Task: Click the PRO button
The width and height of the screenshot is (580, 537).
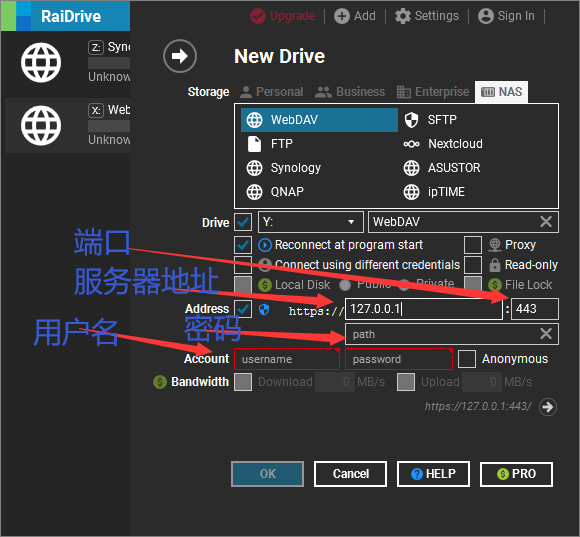Action: [516, 474]
